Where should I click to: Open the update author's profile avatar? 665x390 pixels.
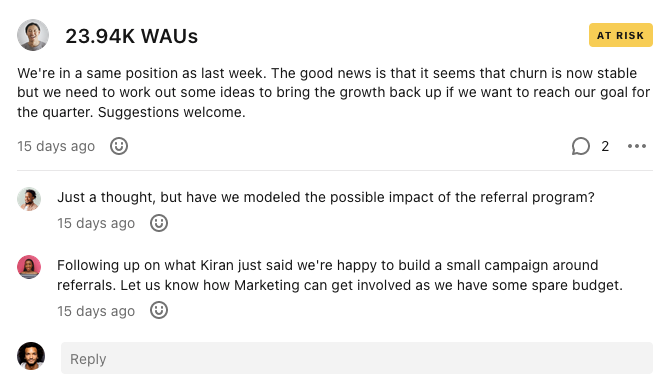33,35
